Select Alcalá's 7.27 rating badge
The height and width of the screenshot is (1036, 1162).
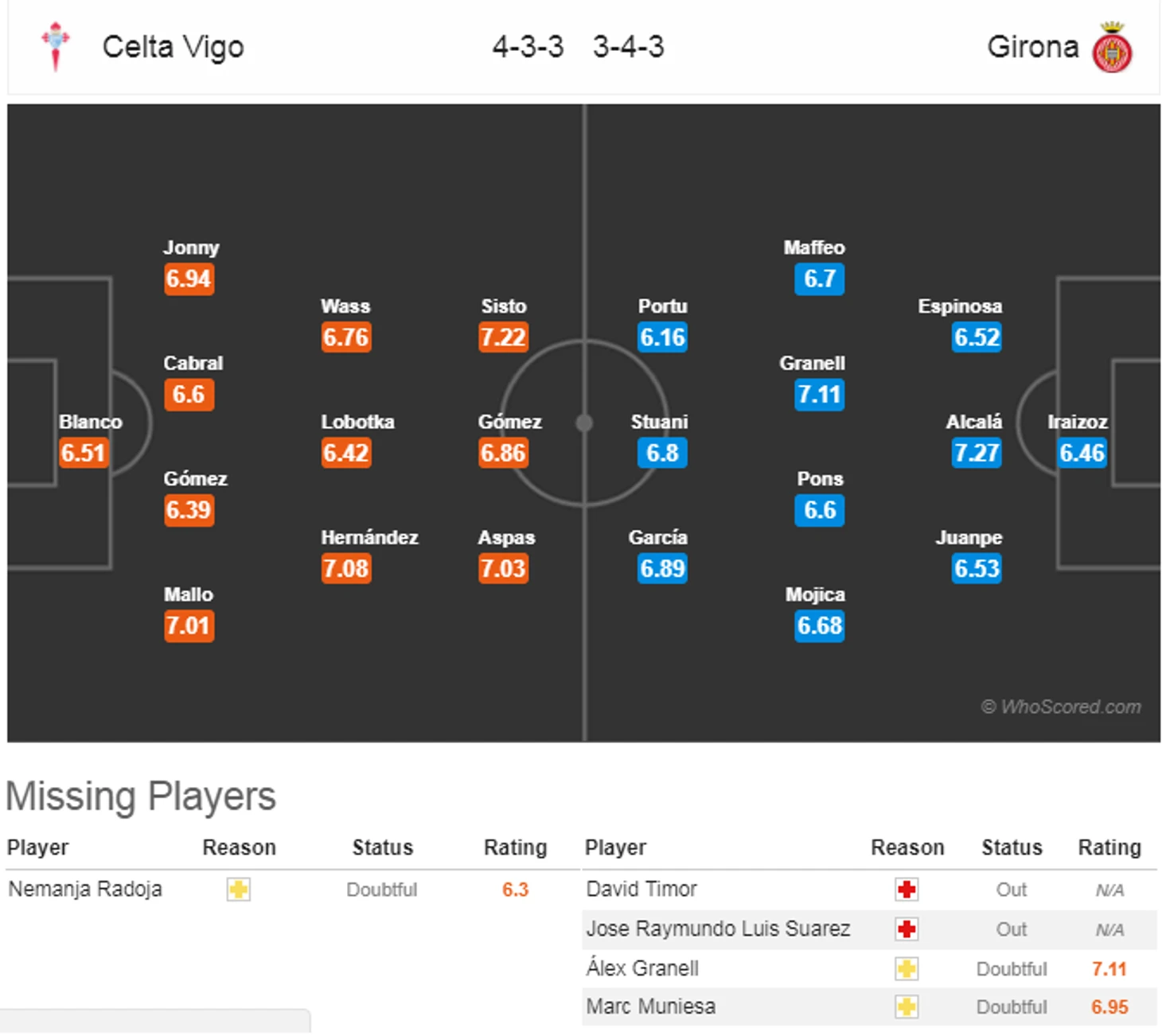pyautogui.click(x=977, y=453)
